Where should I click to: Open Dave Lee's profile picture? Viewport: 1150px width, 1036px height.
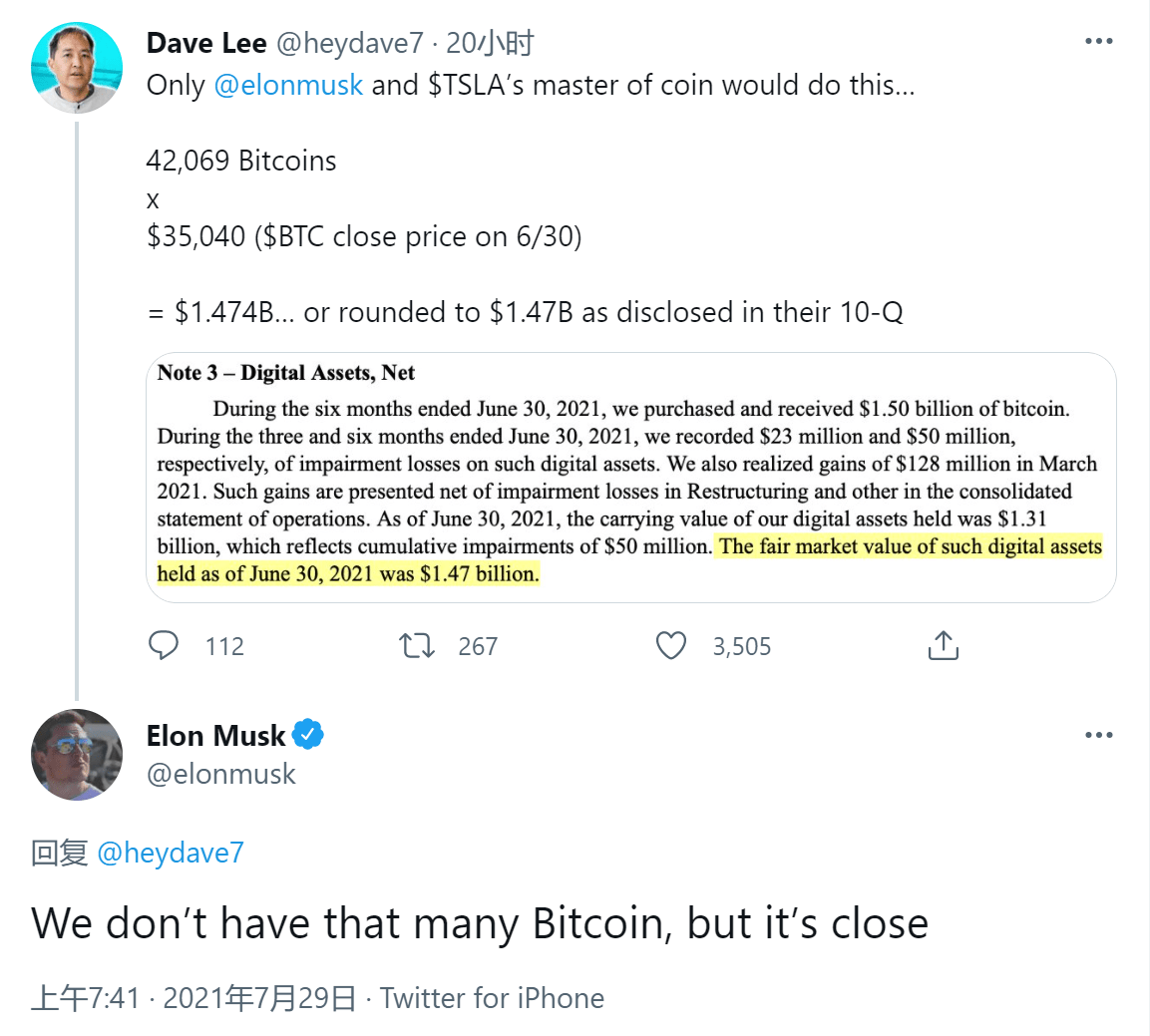[x=77, y=68]
